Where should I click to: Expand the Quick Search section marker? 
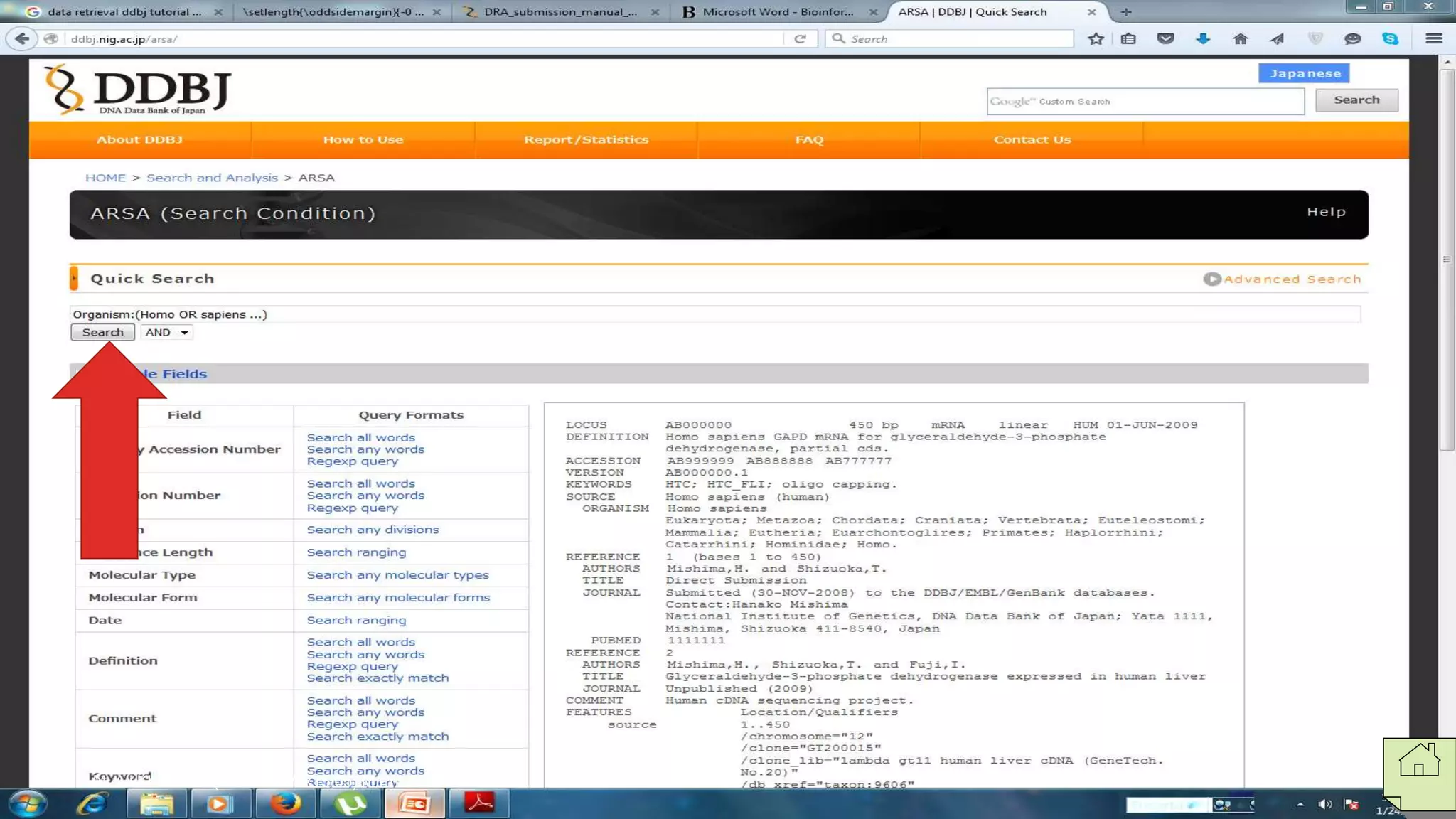[x=74, y=278]
